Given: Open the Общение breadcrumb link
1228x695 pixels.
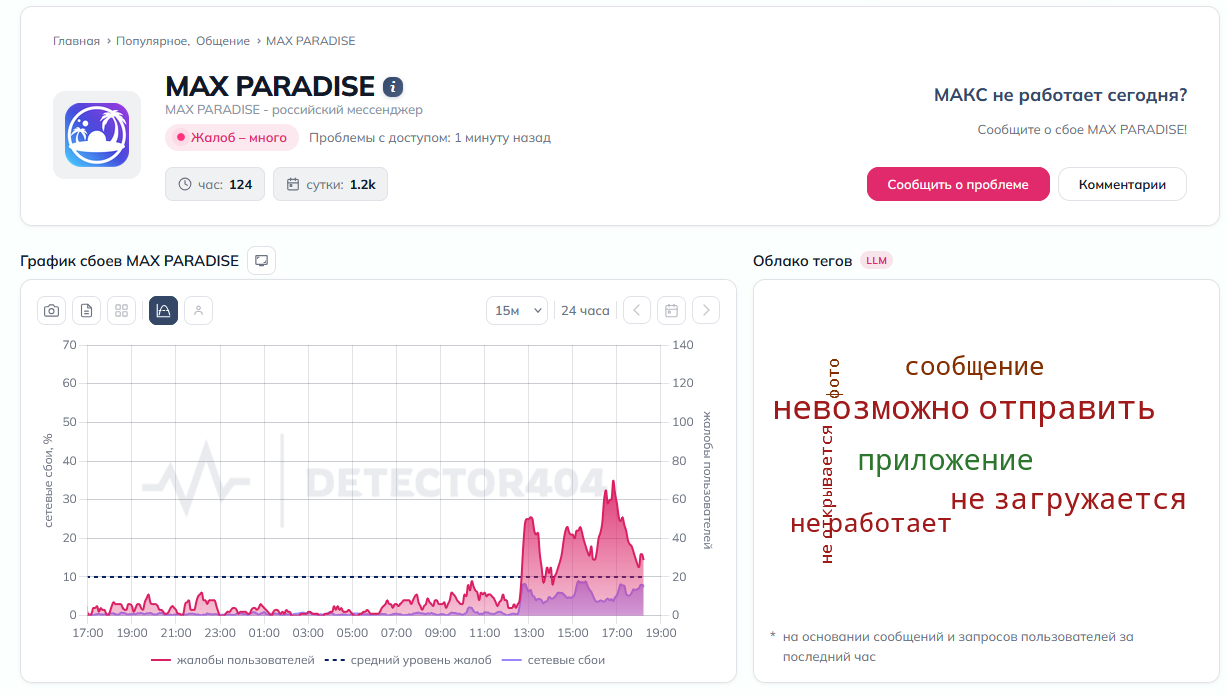Looking at the screenshot, I should click(x=222, y=41).
